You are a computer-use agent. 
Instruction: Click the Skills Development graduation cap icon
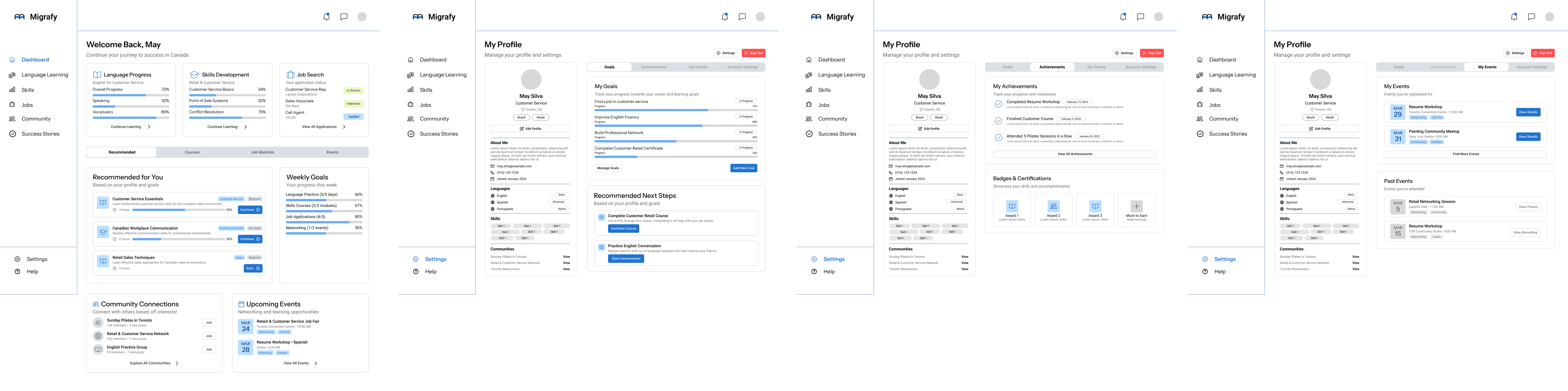tap(194, 75)
